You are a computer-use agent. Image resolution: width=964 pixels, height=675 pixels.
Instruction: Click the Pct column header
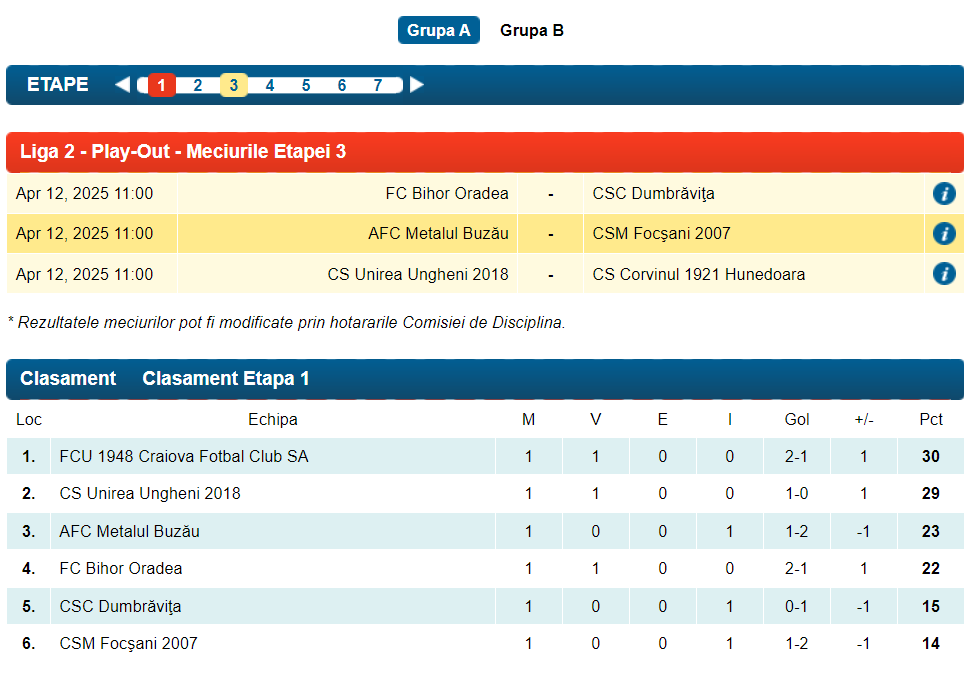point(930,420)
